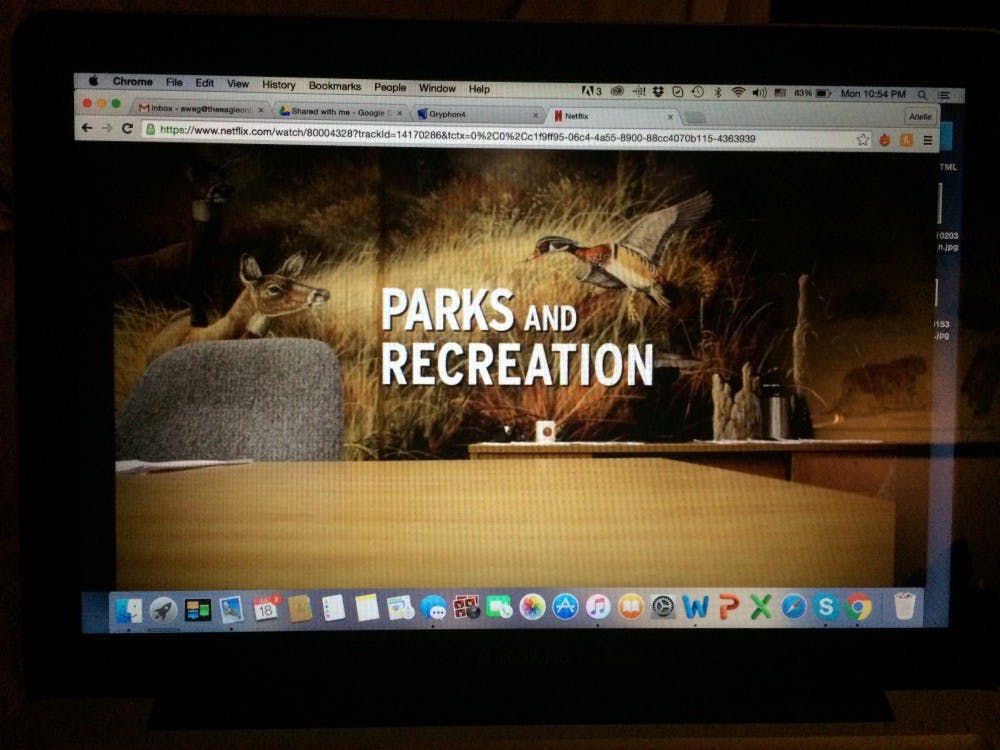Open Skype from the dock
The height and width of the screenshot is (750, 1000).
(825, 606)
